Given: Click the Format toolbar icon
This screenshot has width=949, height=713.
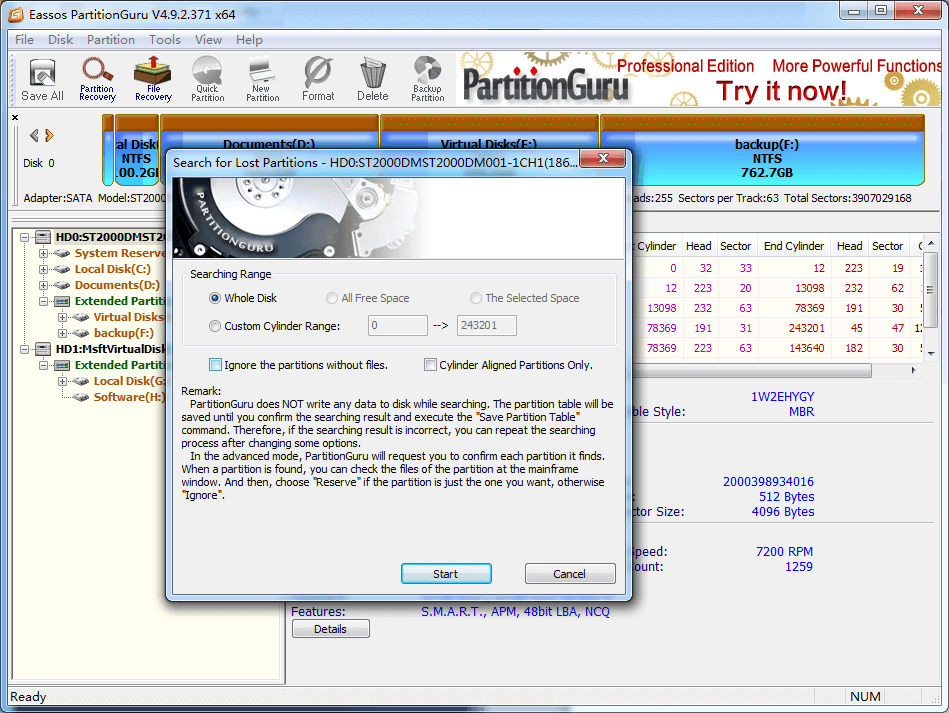Looking at the screenshot, I should coord(318,79).
